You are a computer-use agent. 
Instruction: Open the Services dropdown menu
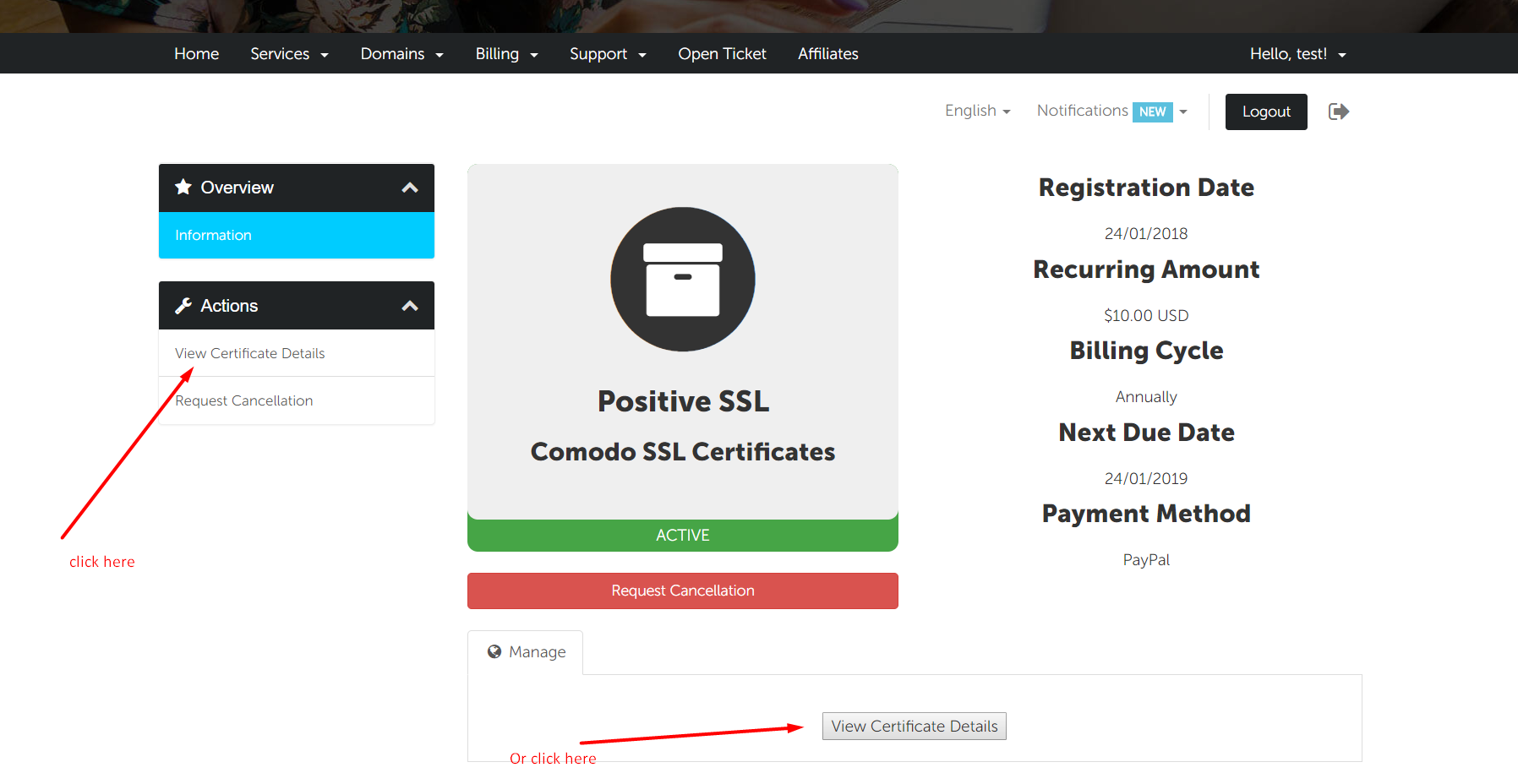pos(289,54)
